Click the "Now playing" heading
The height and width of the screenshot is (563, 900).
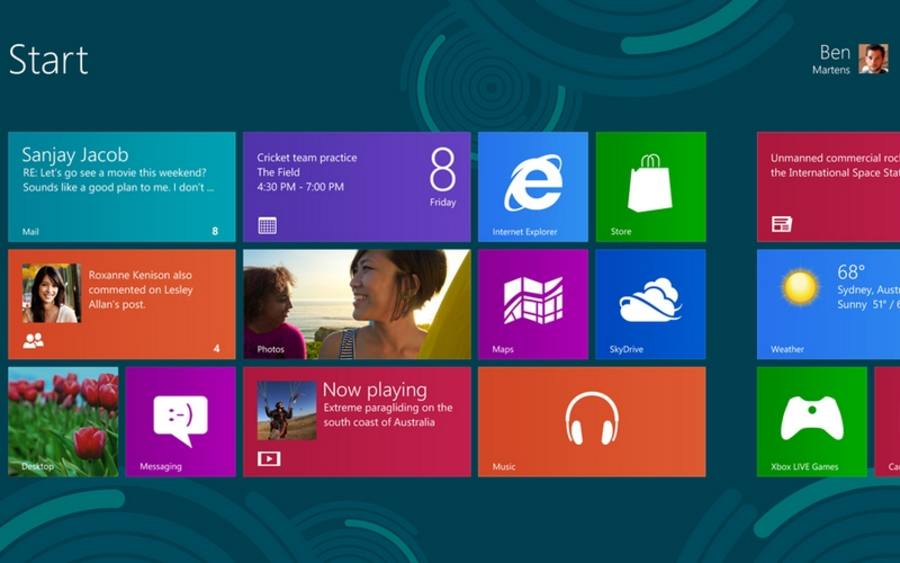click(x=375, y=390)
